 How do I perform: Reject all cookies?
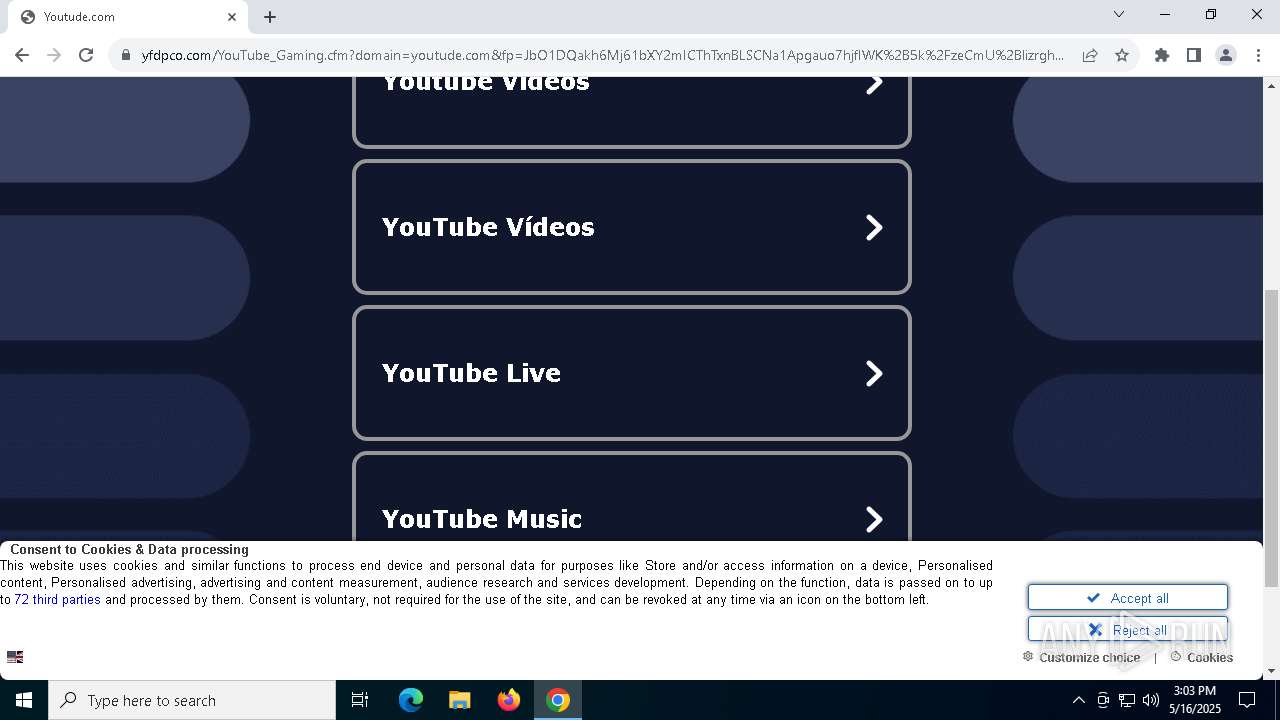[x=1128, y=629]
